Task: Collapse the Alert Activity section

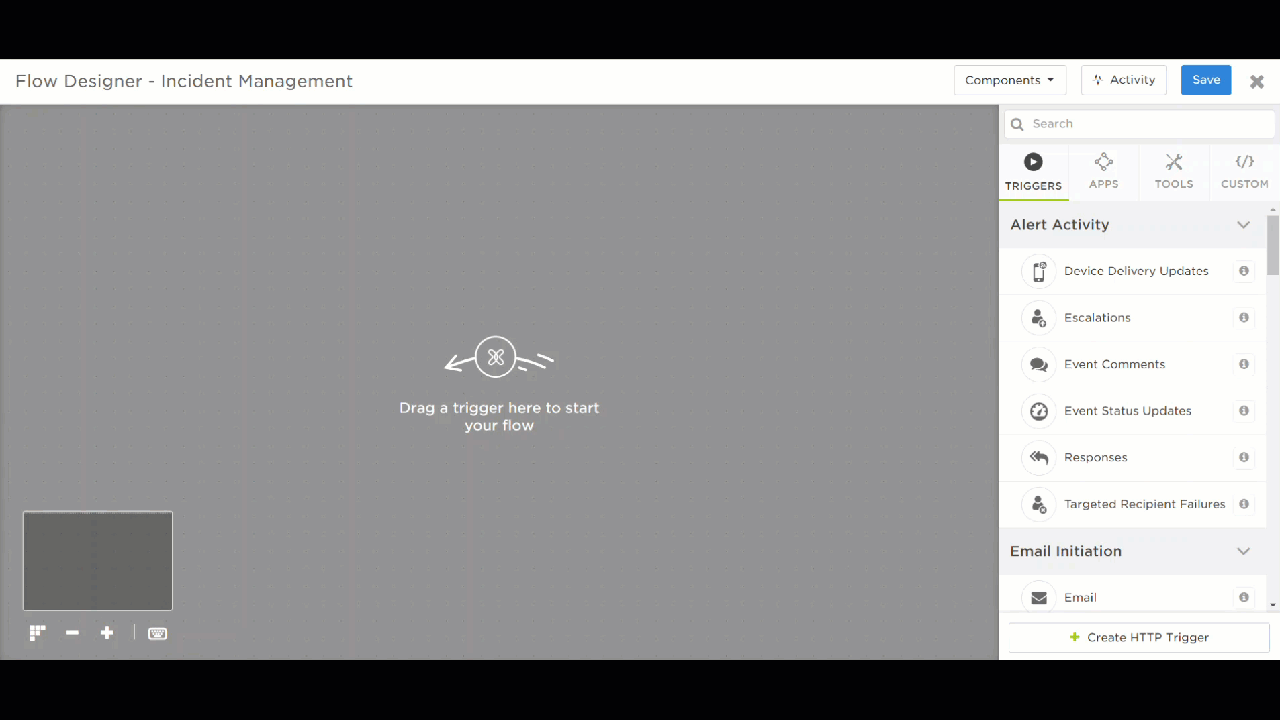Action: (x=1243, y=225)
